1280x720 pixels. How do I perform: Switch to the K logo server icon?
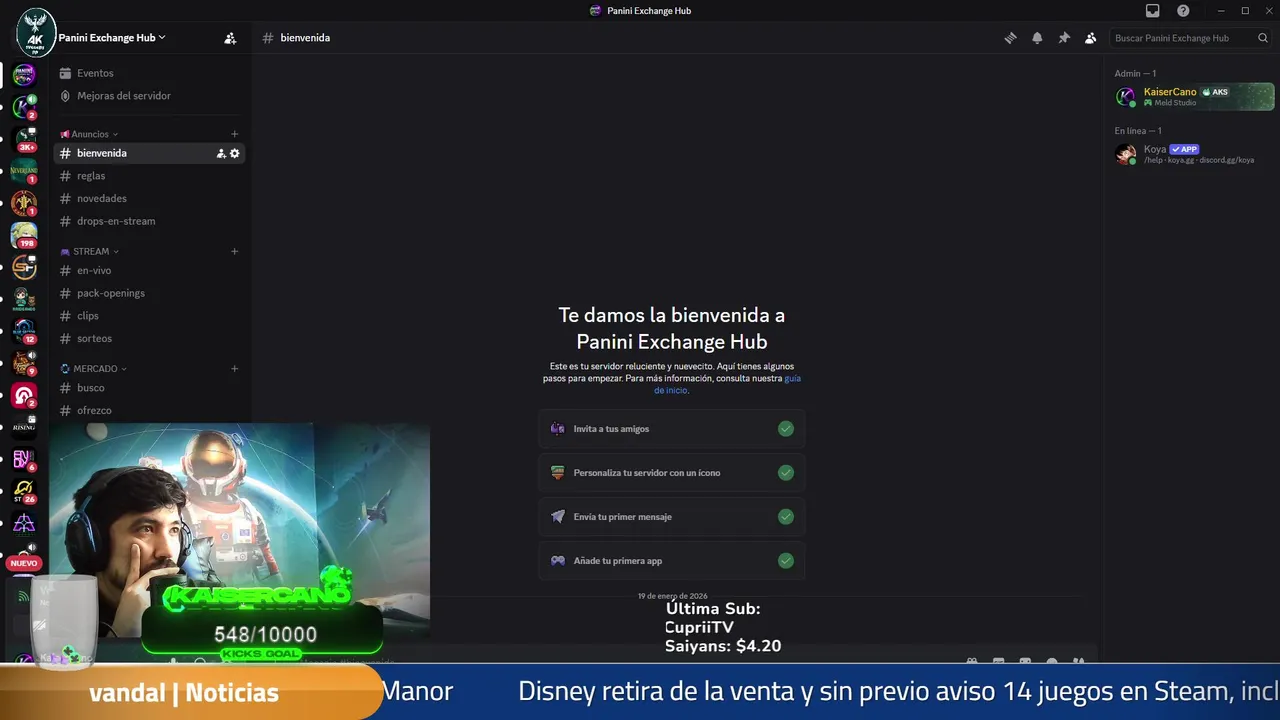pos(24,108)
